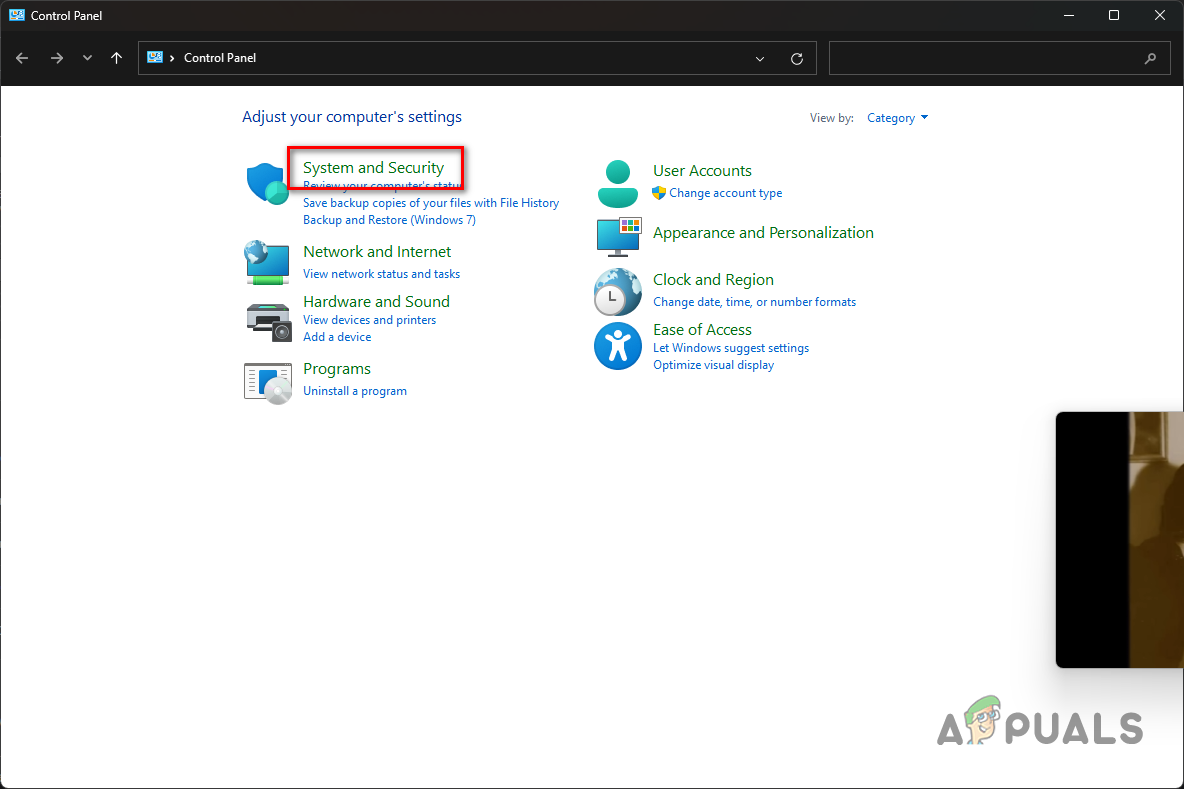Expand the address bar history dropdown
The height and width of the screenshot is (789, 1184).
[759, 58]
